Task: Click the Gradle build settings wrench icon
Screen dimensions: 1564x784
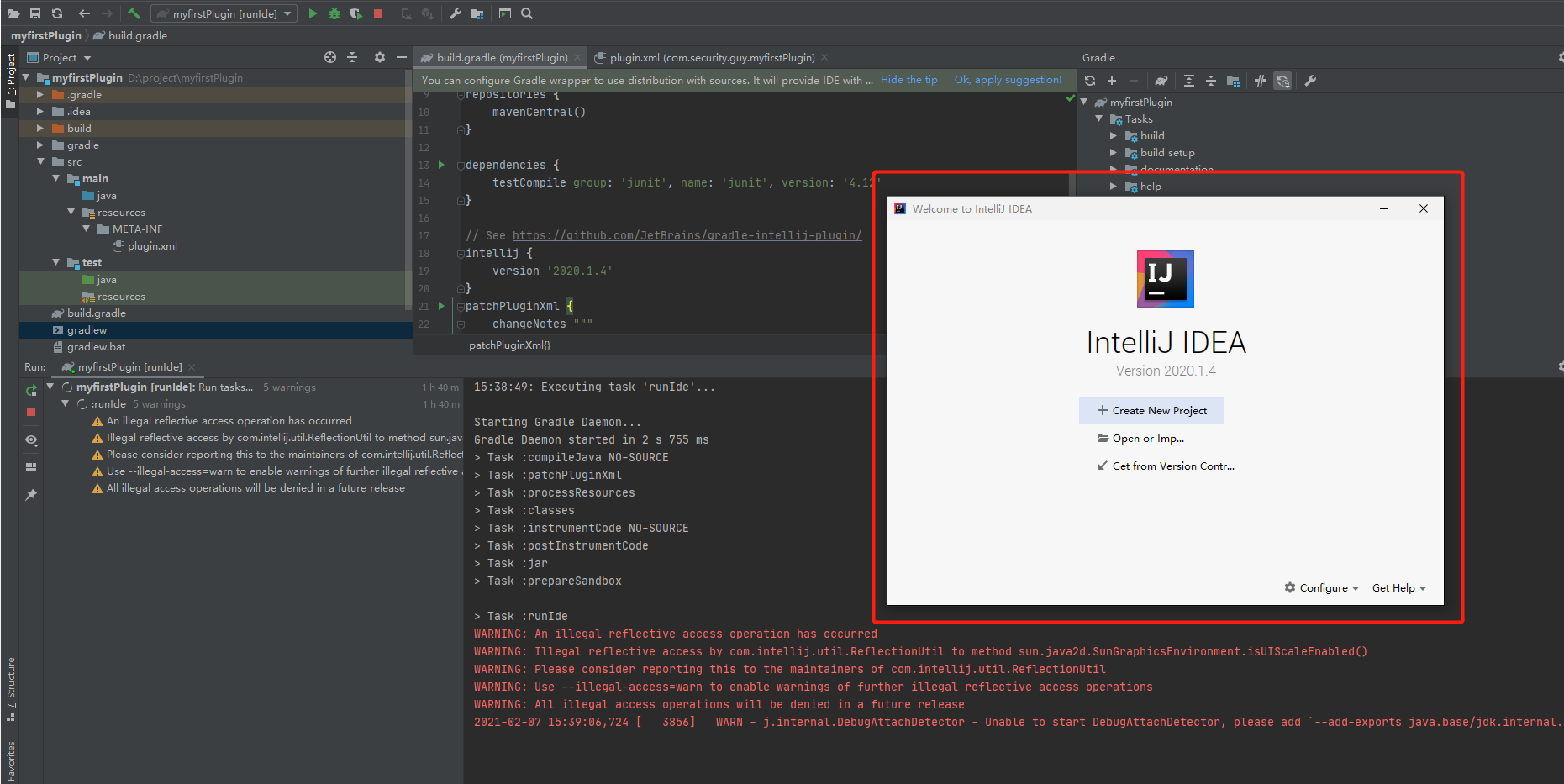Action: coord(1310,81)
